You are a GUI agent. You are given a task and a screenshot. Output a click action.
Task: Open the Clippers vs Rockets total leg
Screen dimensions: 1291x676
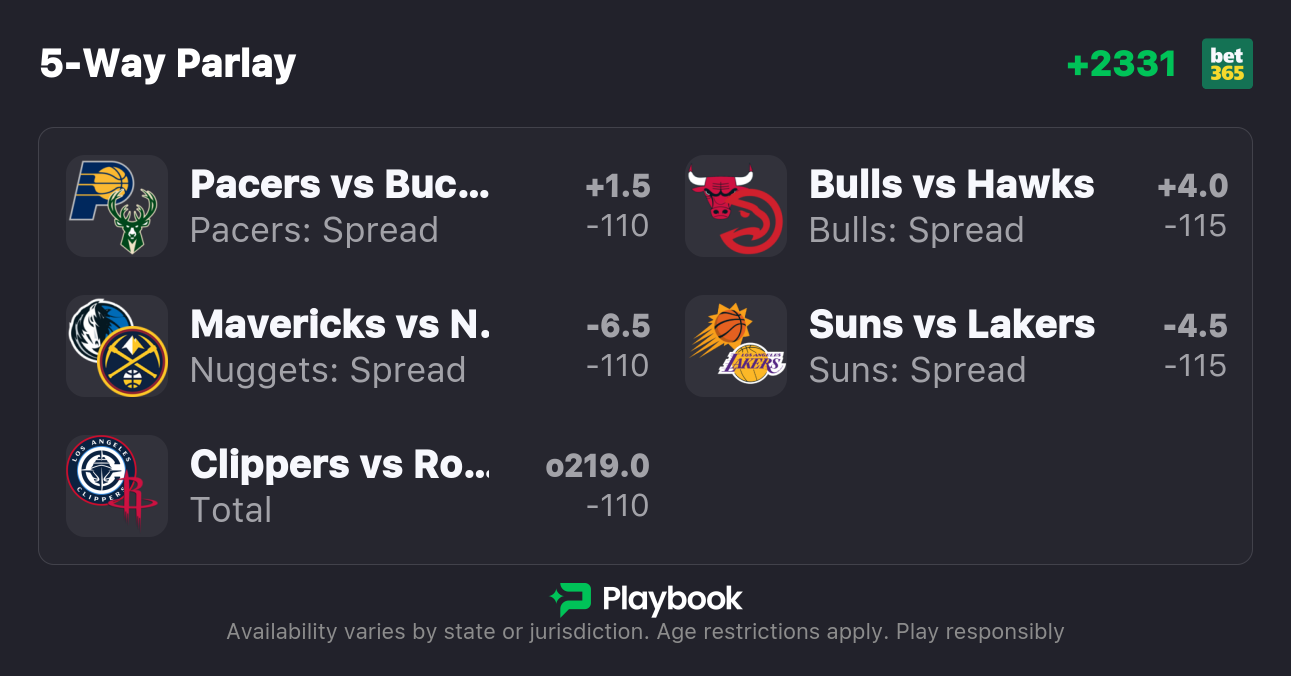pos(340,465)
